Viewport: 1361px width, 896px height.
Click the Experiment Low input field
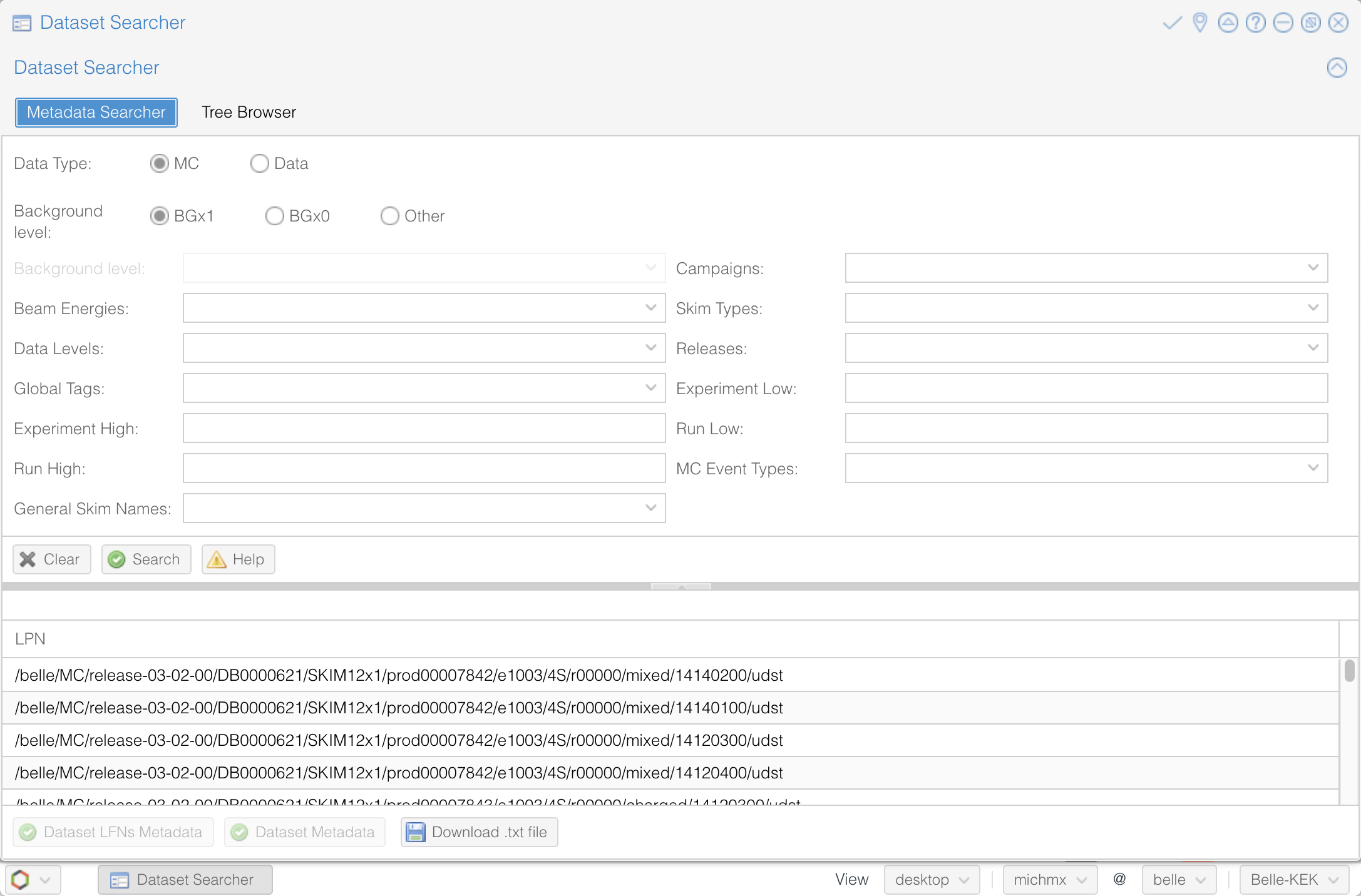pyautogui.click(x=1086, y=389)
